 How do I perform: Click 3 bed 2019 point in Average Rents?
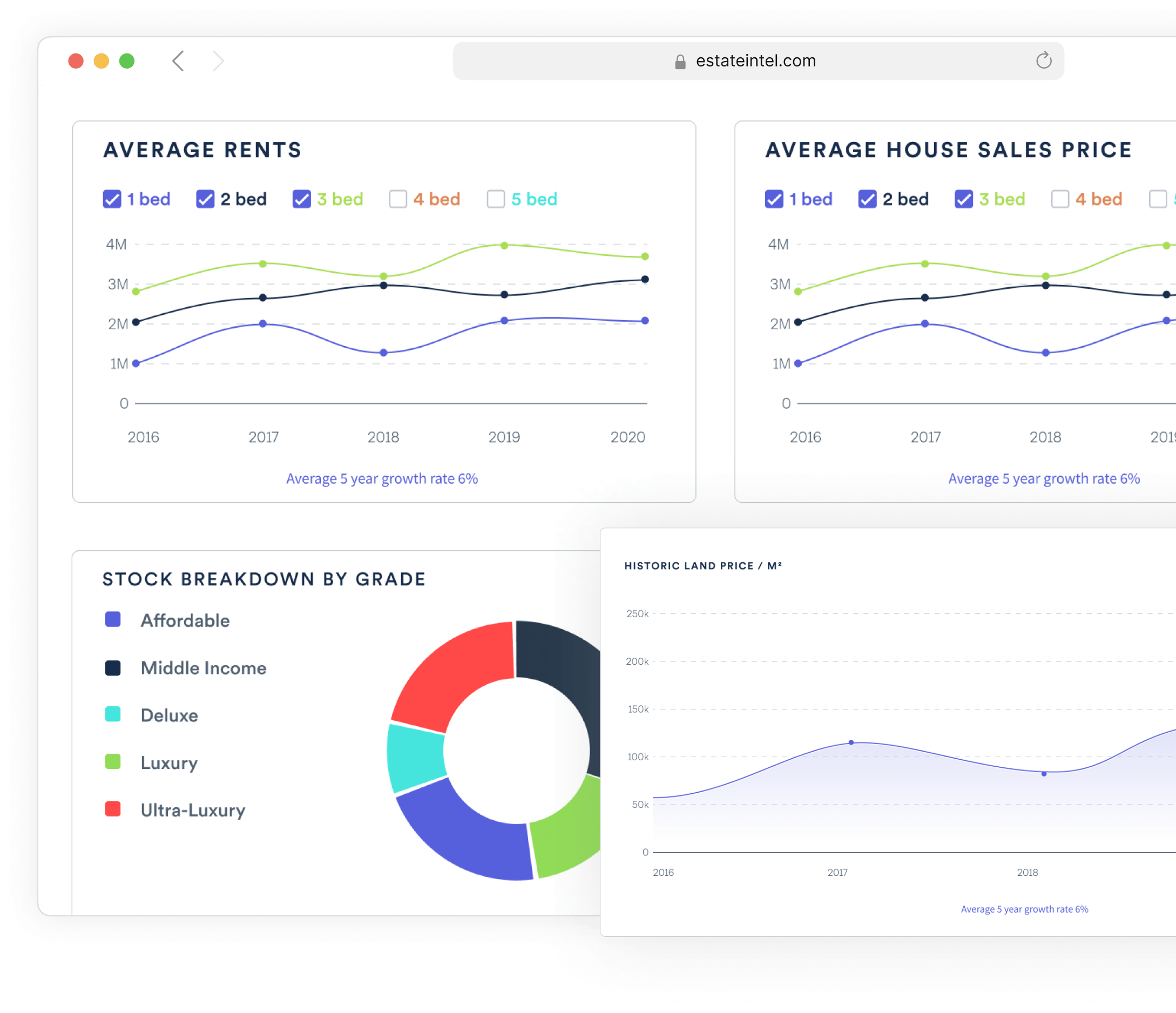[x=504, y=245]
